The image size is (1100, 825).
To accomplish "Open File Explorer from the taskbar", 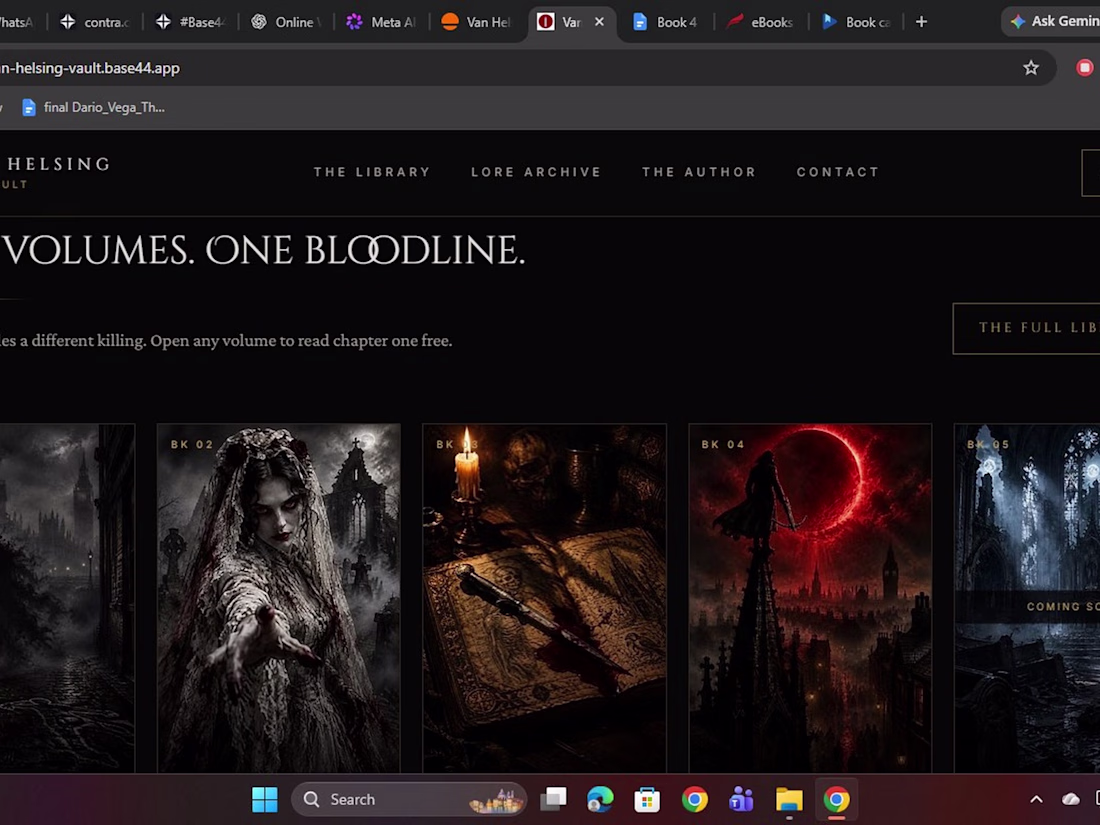I will pos(789,799).
